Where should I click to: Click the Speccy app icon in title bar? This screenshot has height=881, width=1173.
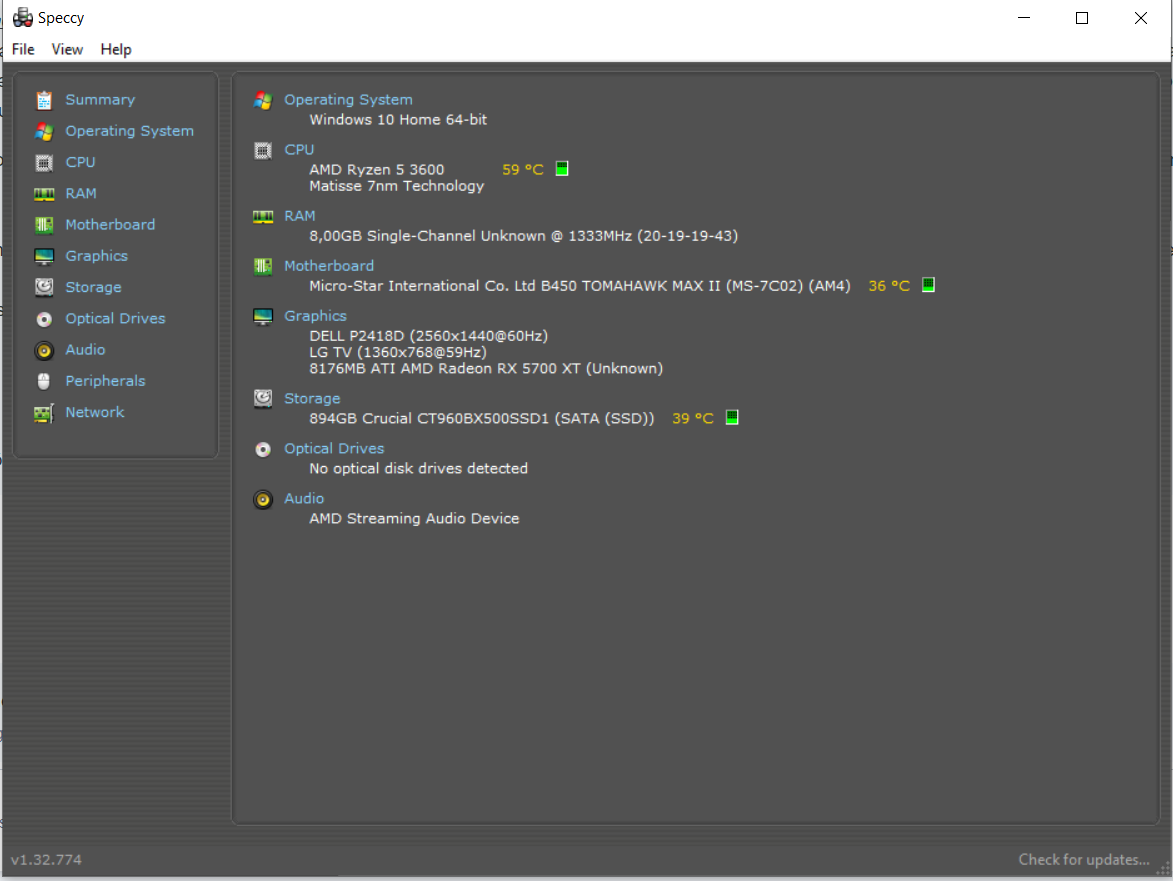point(22,17)
